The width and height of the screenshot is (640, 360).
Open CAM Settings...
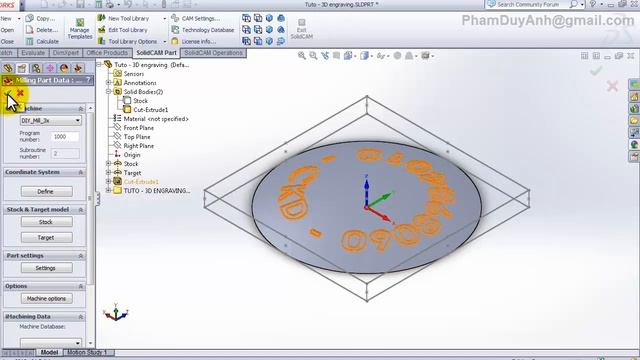[x=196, y=19]
